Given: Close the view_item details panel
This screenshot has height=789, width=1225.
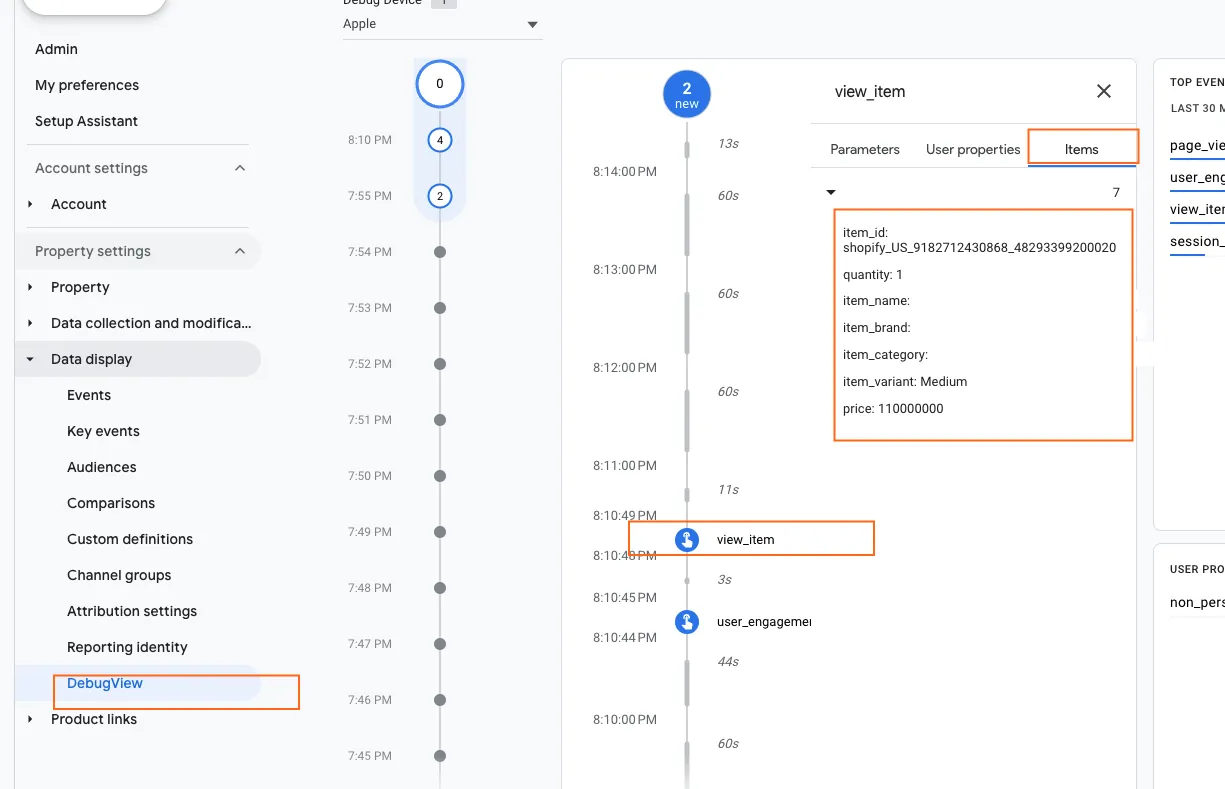Looking at the screenshot, I should 1104,91.
